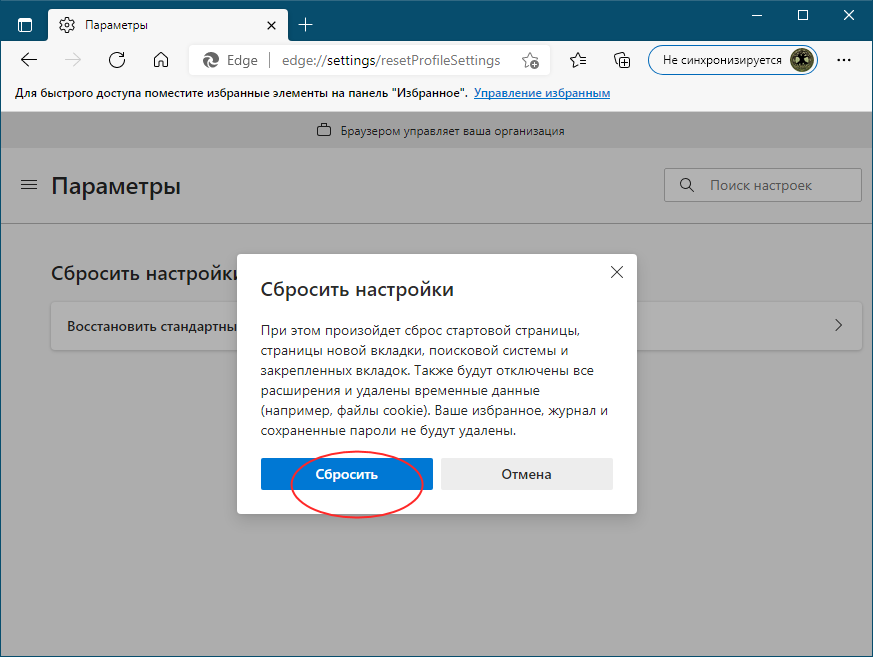
Task: Add this page to favorites star icon
Action: 530,60
